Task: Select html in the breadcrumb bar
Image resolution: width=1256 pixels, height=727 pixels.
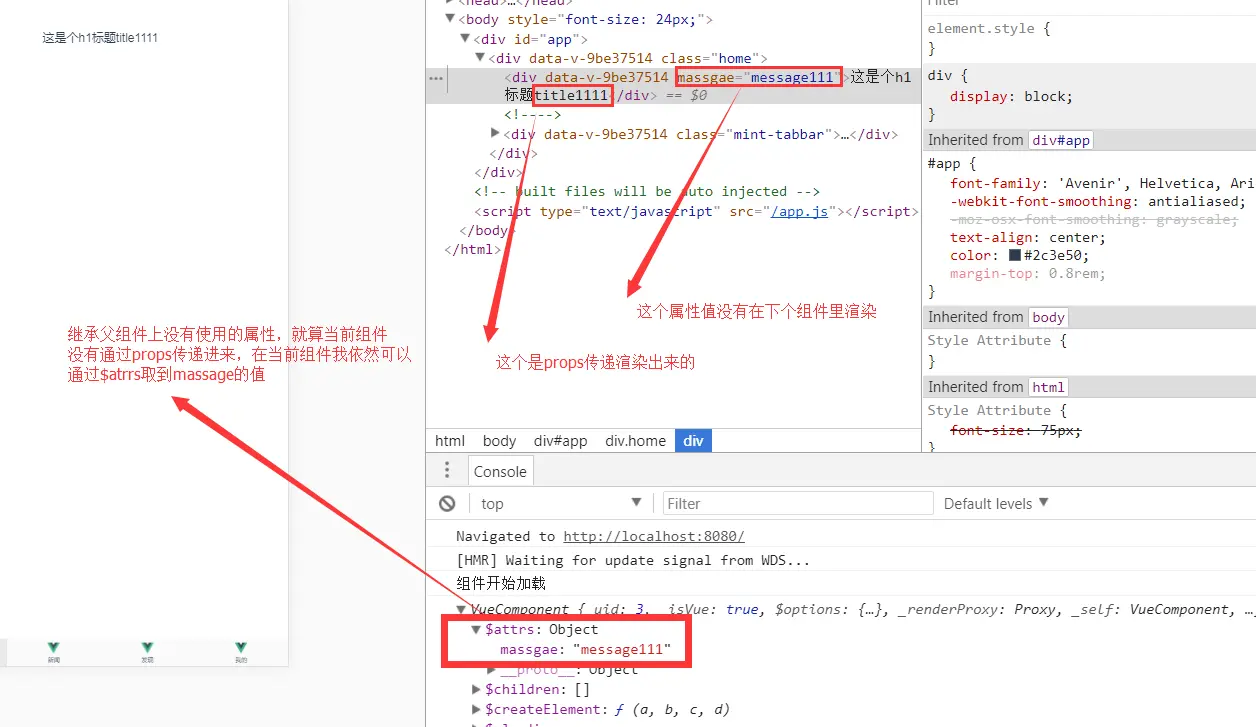Action: [x=450, y=441]
